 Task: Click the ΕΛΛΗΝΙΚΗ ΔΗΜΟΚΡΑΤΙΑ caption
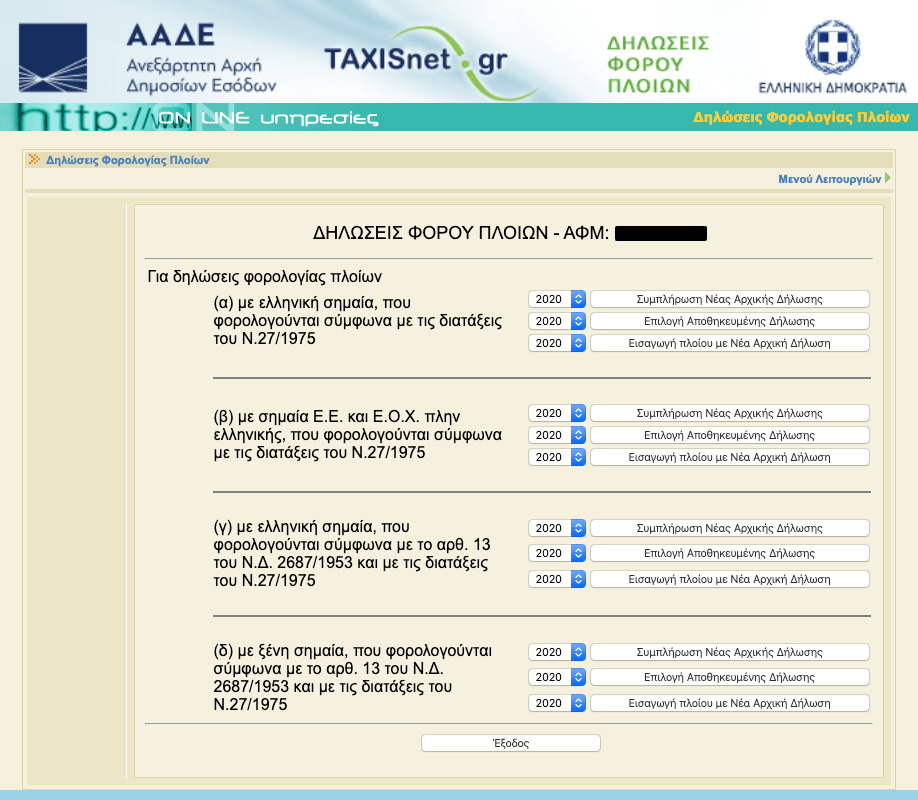[x=833, y=88]
